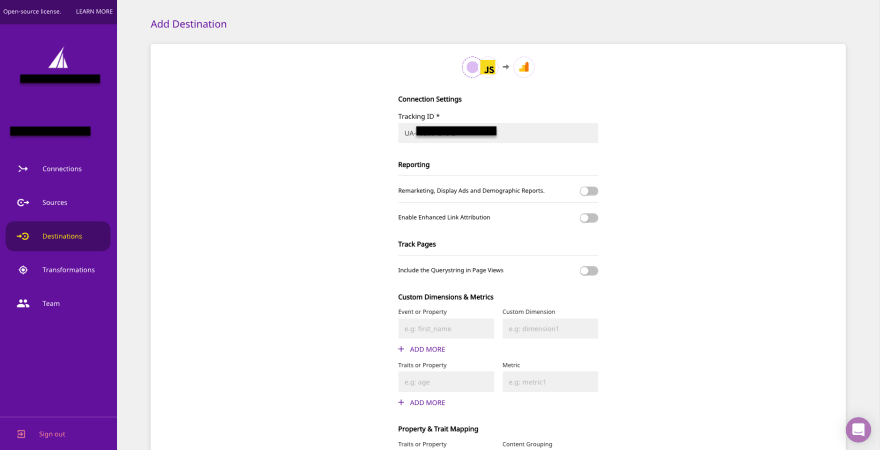Click the Event or Property input field
Viewport: 880px width, 450px height.
[x=446, y=329]
